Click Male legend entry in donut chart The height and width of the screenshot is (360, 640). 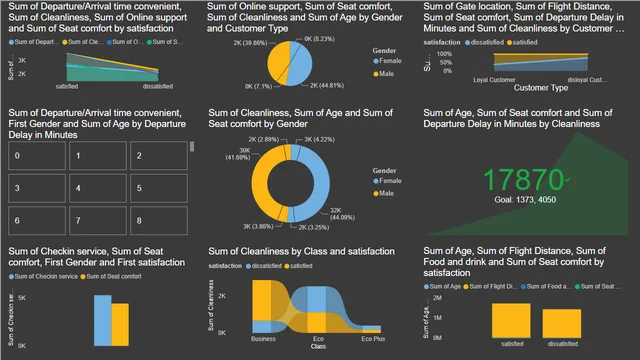[384, 193]
